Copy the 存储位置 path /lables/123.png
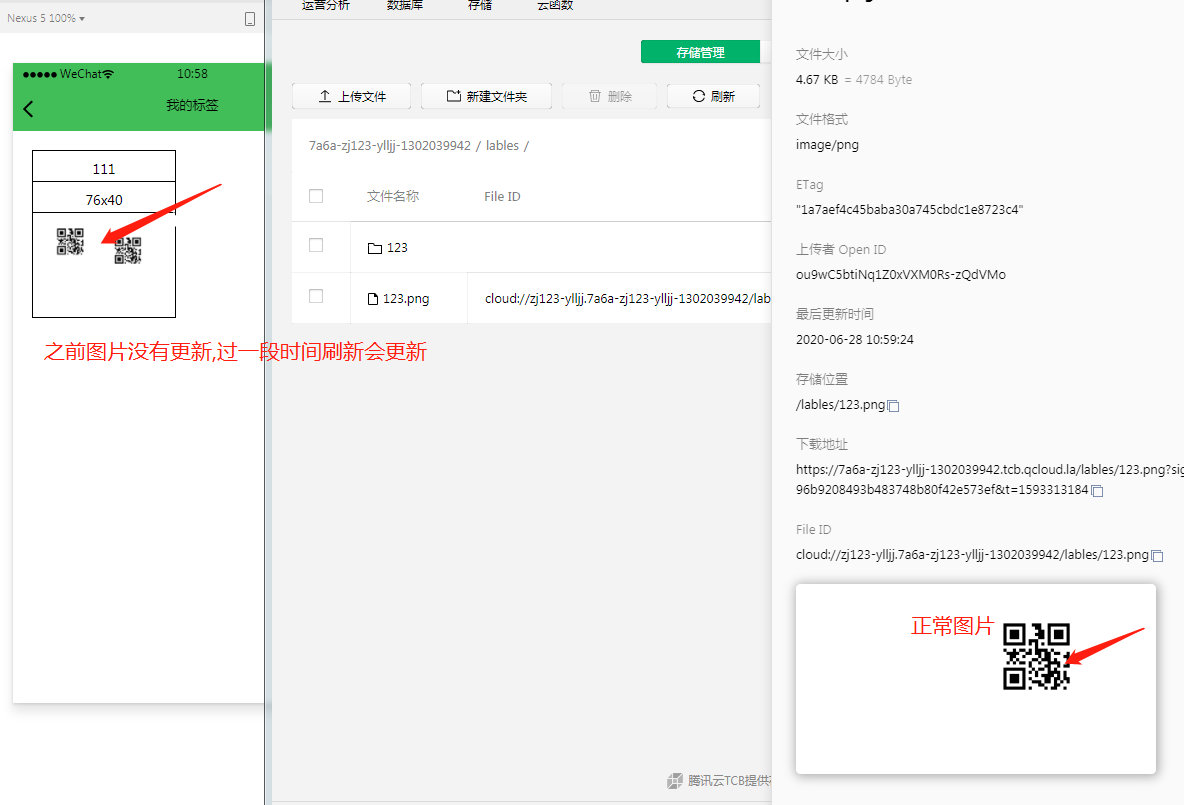 pyautogui.click(x=893, y=406)
